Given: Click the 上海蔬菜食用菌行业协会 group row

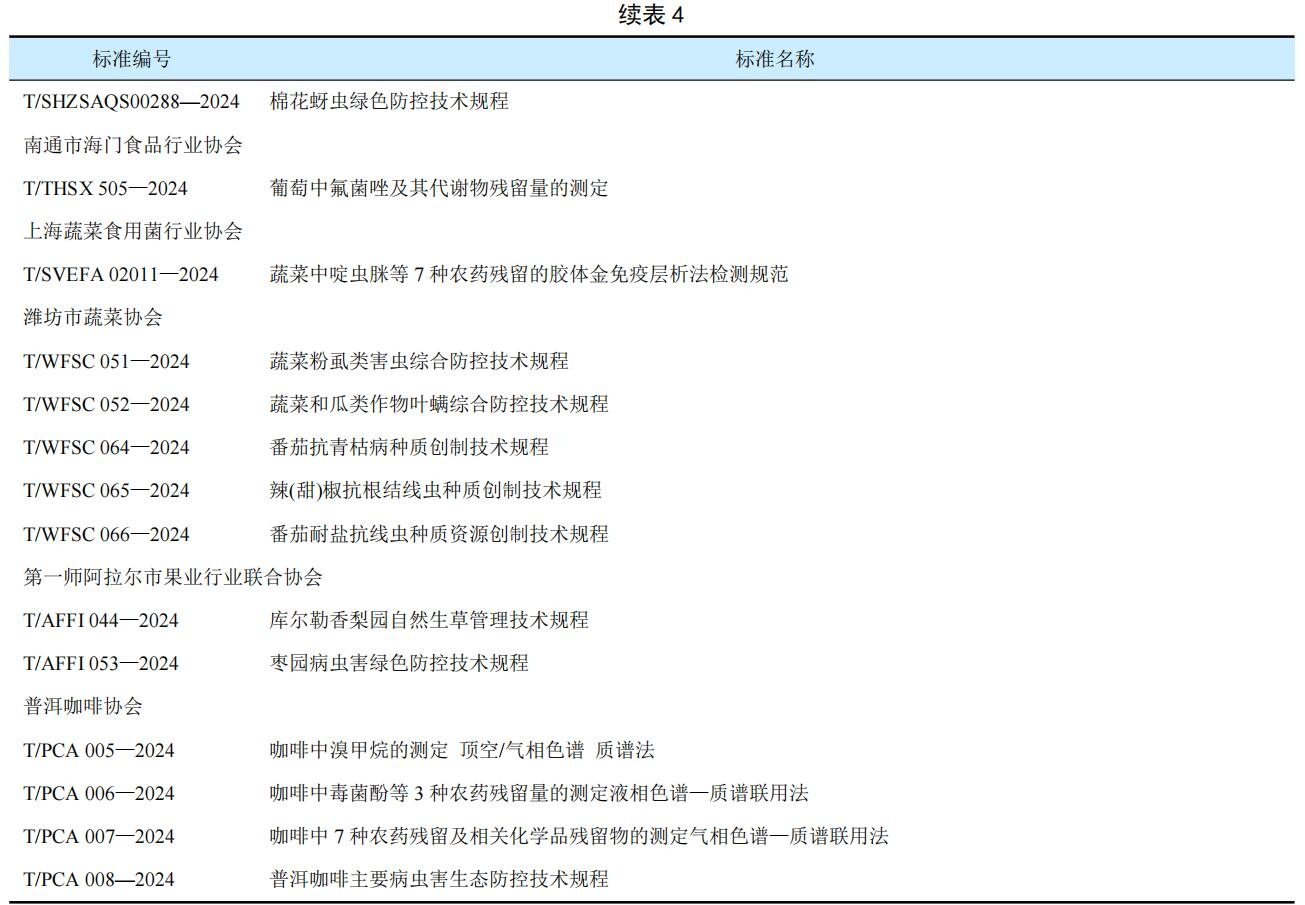Looking at the screenshot, I should click(x=133, y=231).
